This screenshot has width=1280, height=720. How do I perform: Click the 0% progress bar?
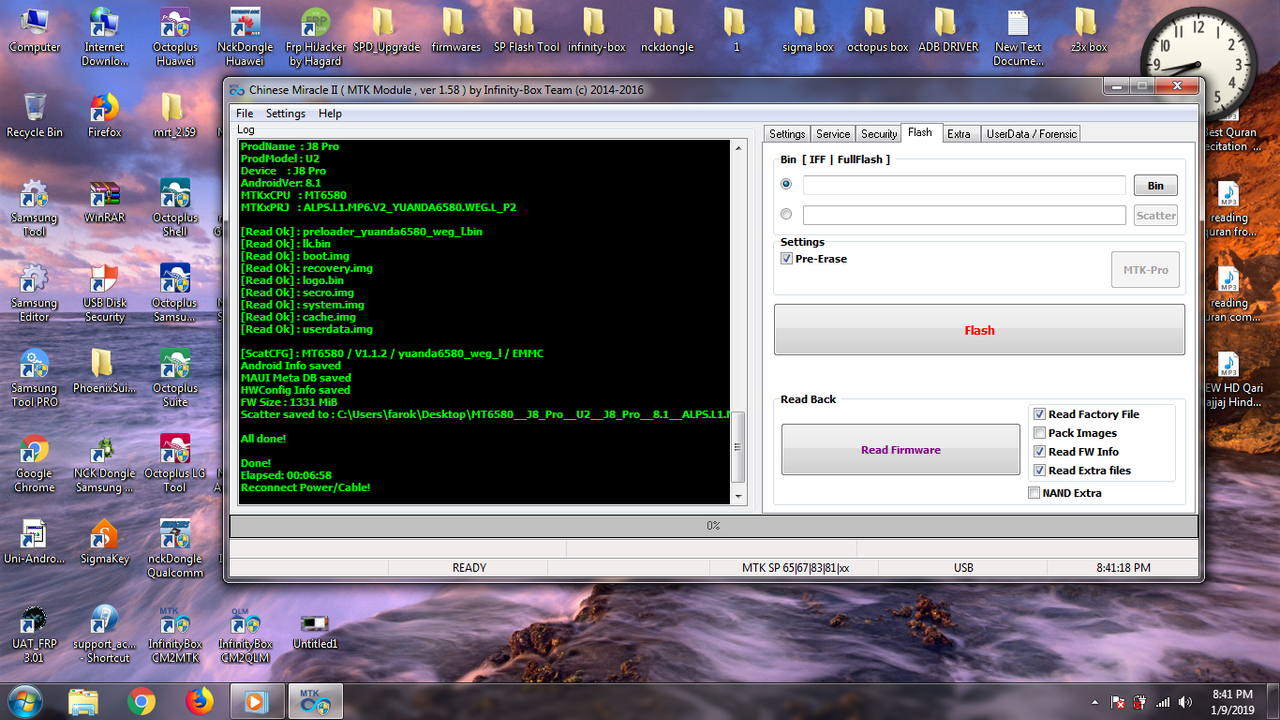pyautogui.click(x=713, y=525)
